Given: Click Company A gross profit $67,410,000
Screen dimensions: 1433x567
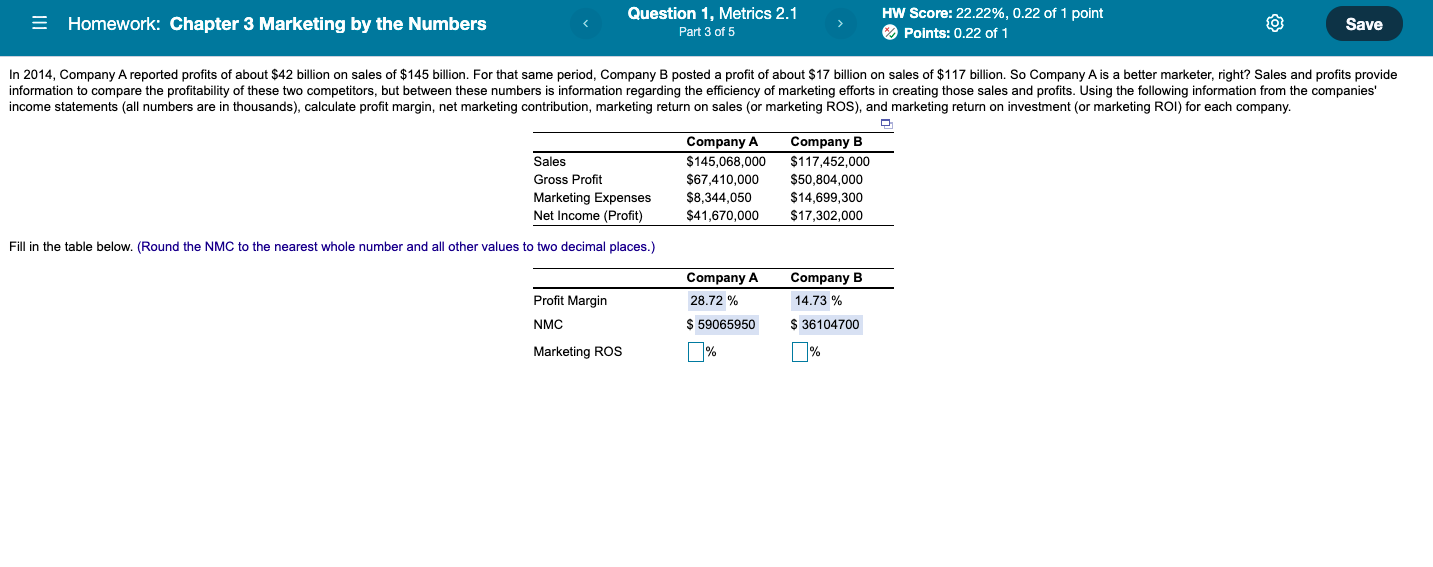Looking at the screenshot, I should pyautogui.click(x=722, y=179).
